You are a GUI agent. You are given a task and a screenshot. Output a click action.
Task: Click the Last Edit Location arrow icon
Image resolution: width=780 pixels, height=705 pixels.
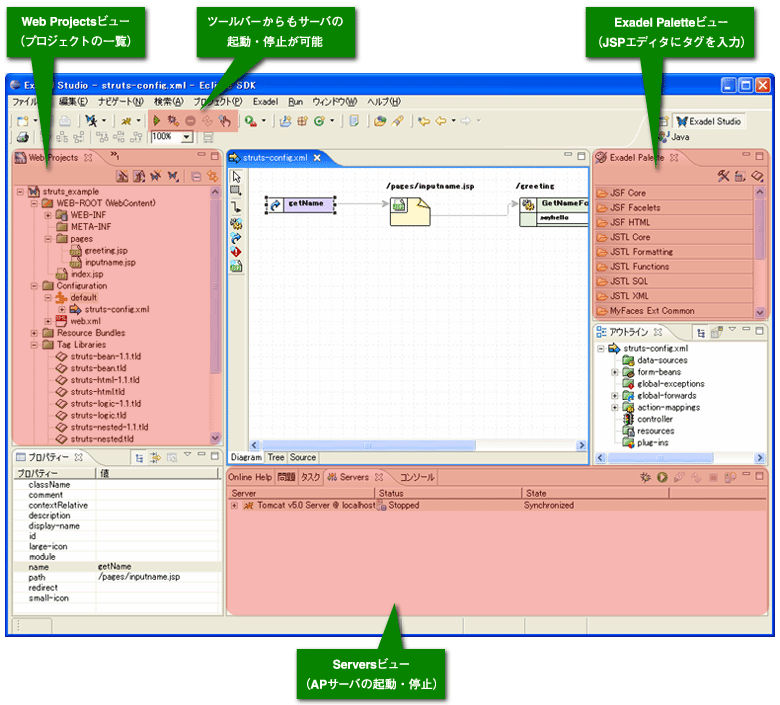coord(423,121)
